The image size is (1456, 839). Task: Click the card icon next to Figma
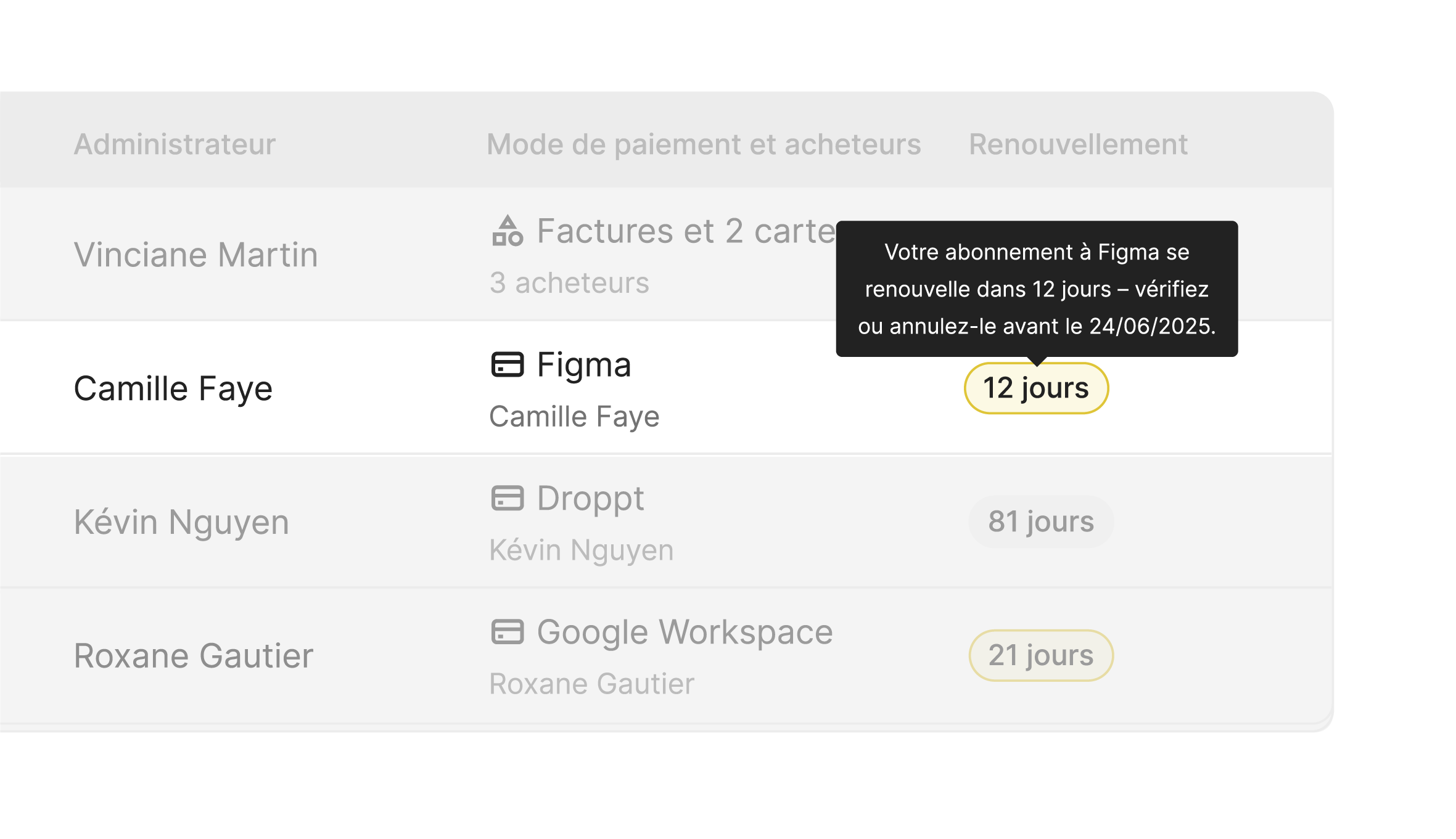508,364
